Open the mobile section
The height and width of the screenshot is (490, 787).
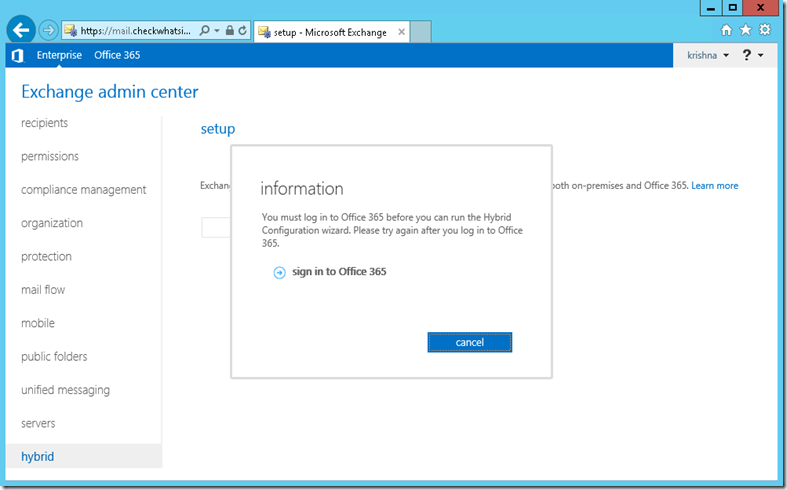click(x=38, y=323)
